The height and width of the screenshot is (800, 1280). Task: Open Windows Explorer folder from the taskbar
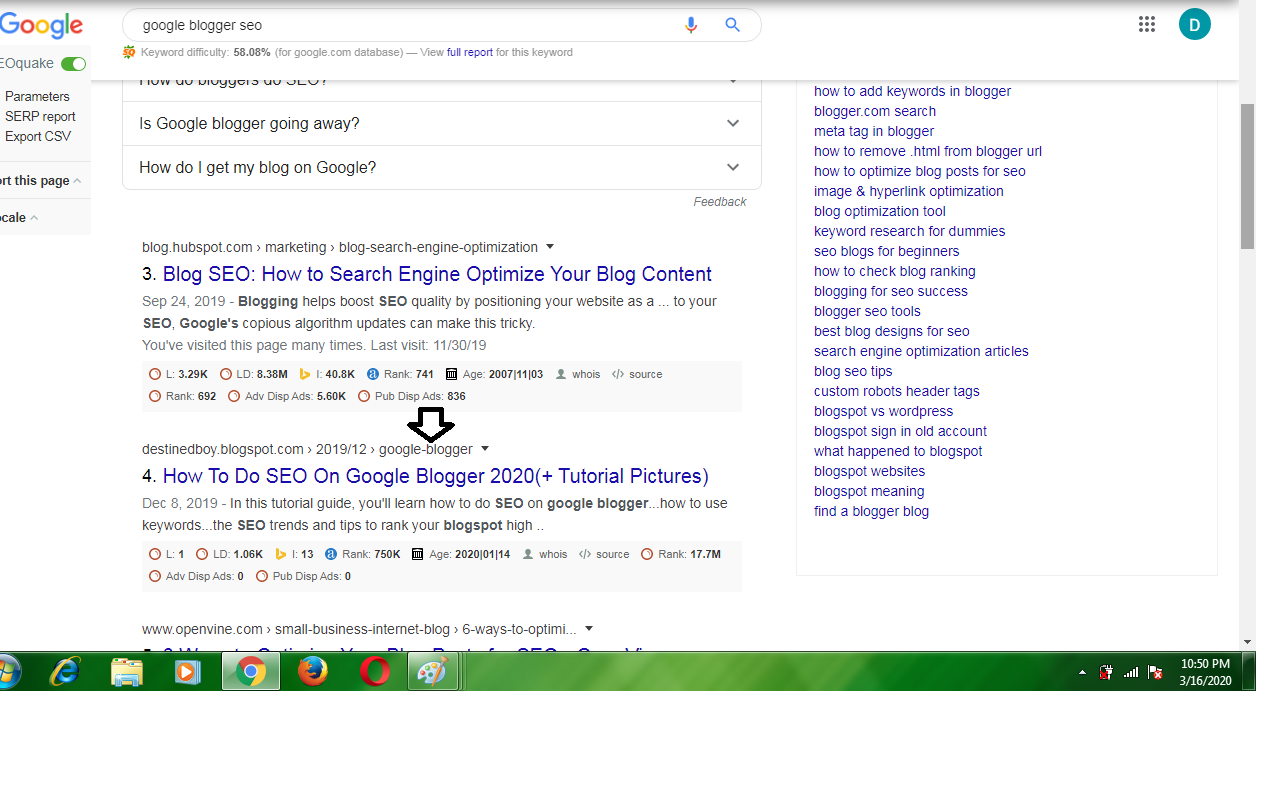[127, 672]
